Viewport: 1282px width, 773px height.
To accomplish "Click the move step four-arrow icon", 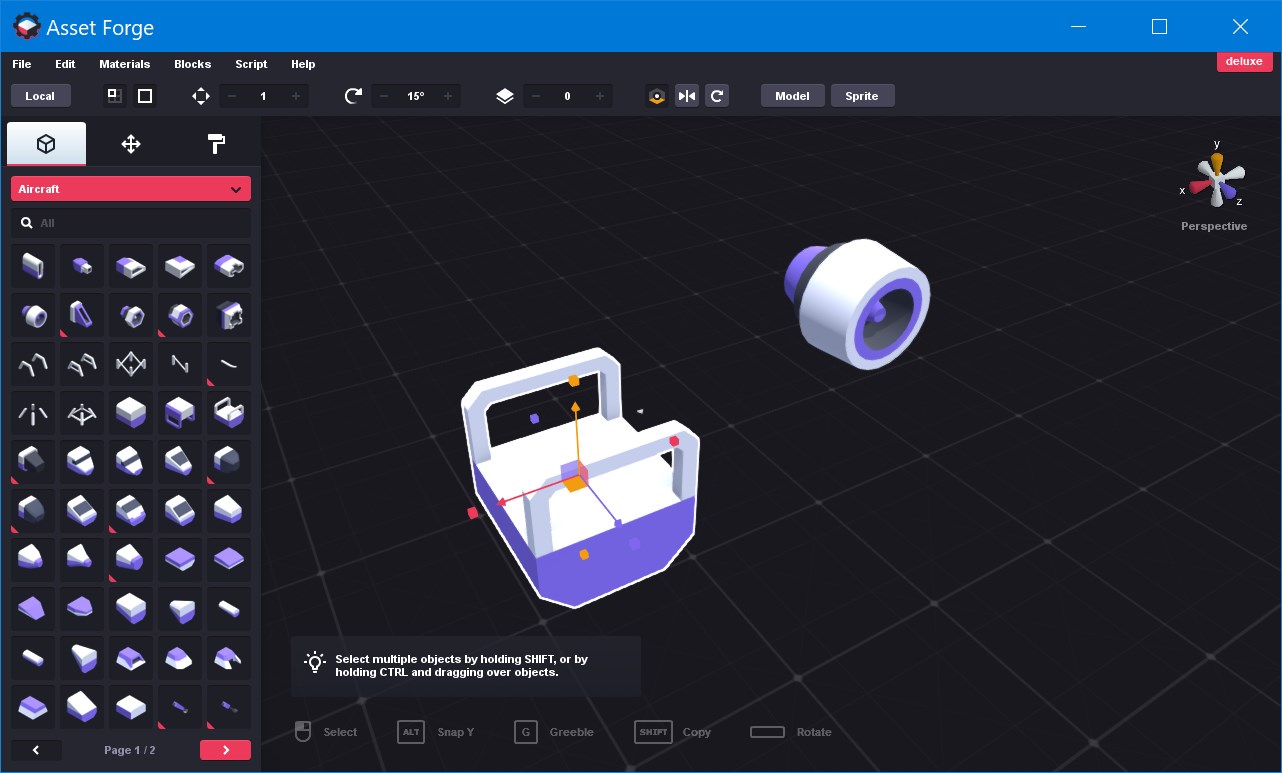I will 201,96.
